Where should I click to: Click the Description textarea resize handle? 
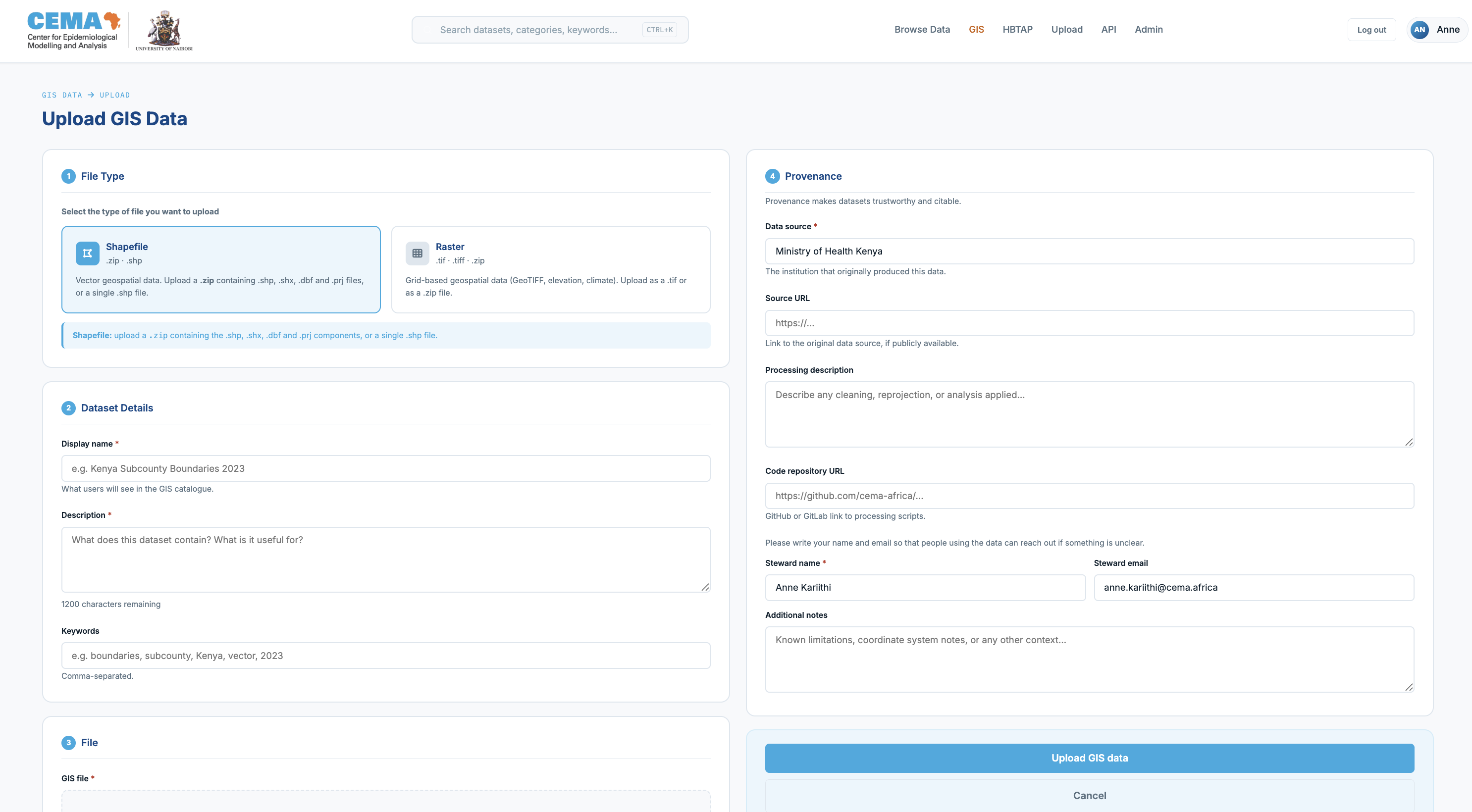(x=705, y=587)
